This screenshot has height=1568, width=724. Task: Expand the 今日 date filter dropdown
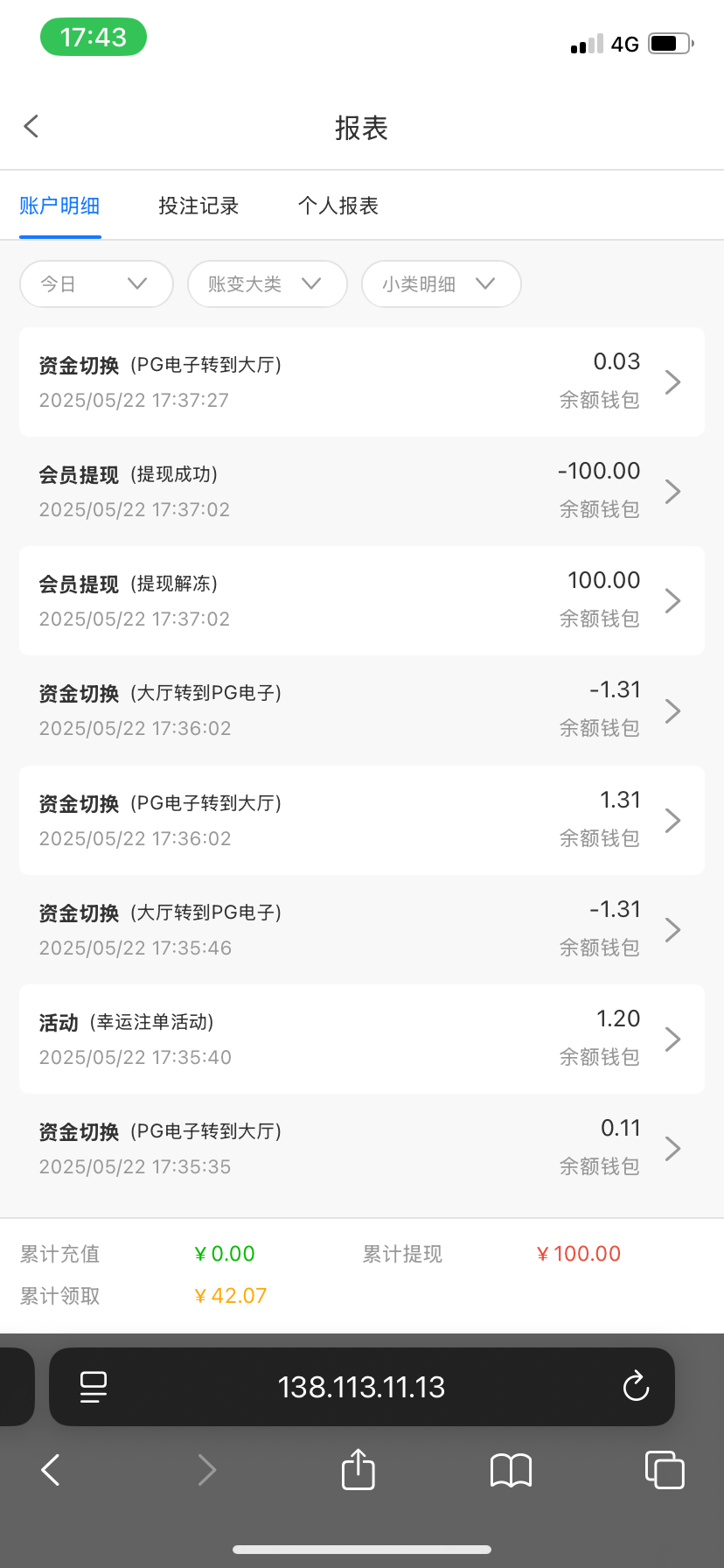(x=95, y=283)
